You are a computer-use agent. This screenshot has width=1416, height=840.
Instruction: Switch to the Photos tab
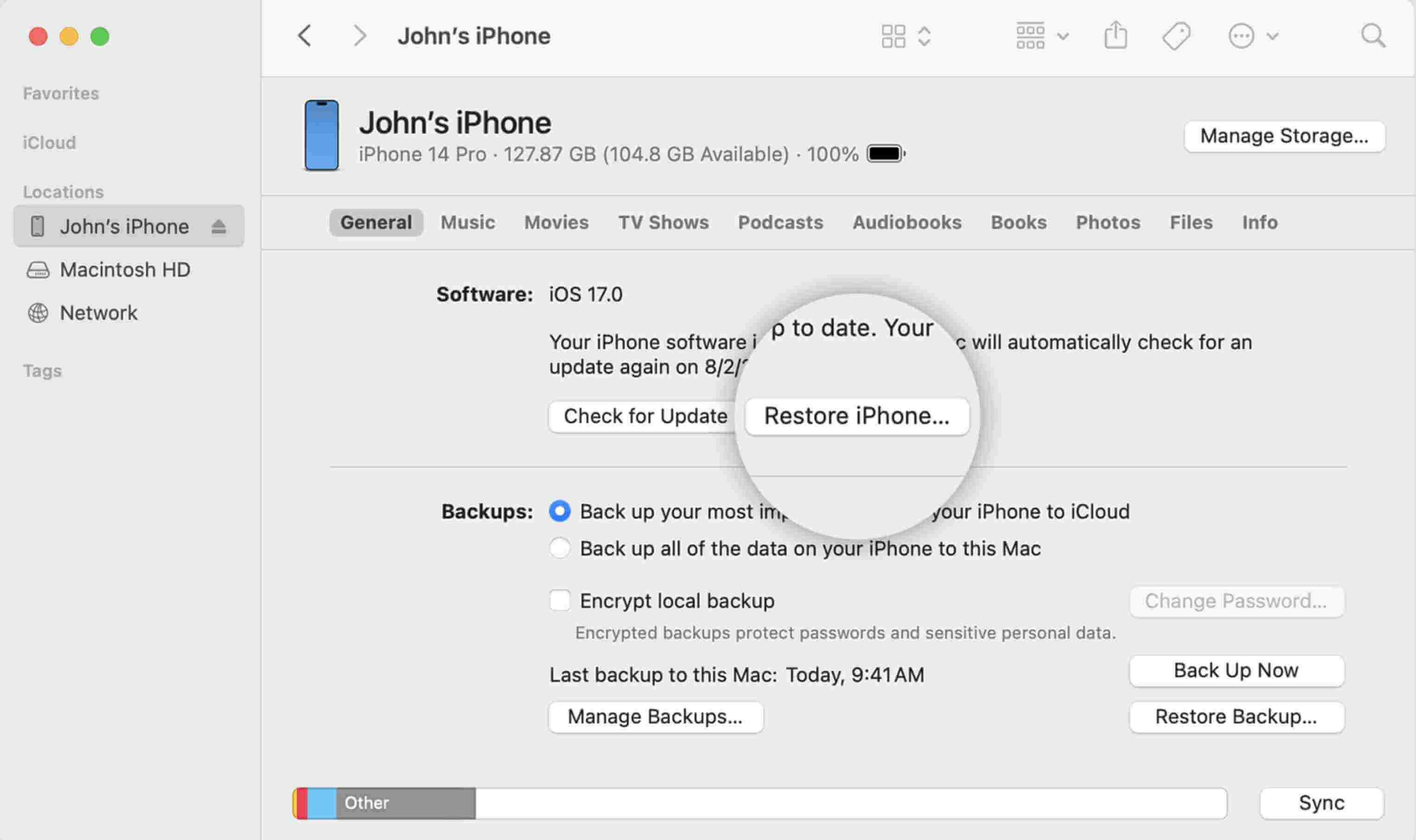[1108, 223]
